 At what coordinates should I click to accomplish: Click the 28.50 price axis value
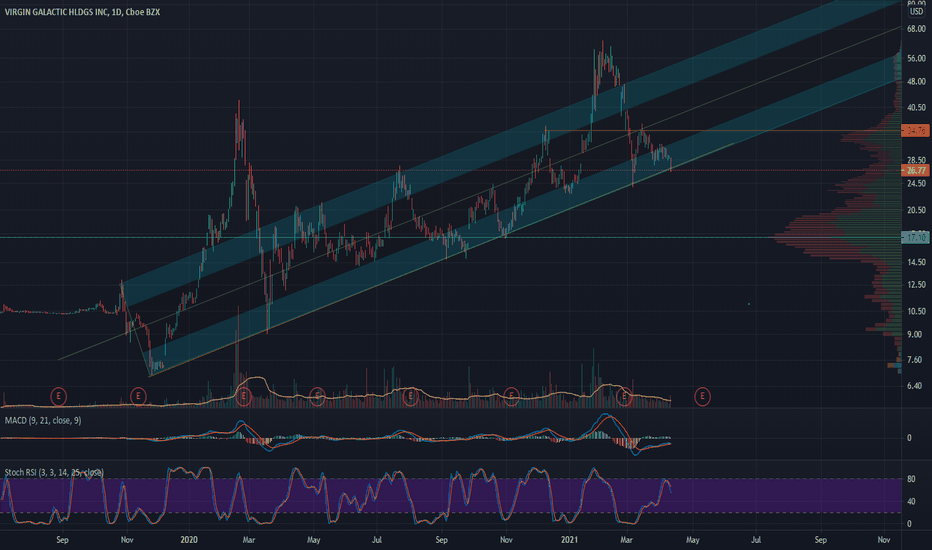tap(916, 160)
